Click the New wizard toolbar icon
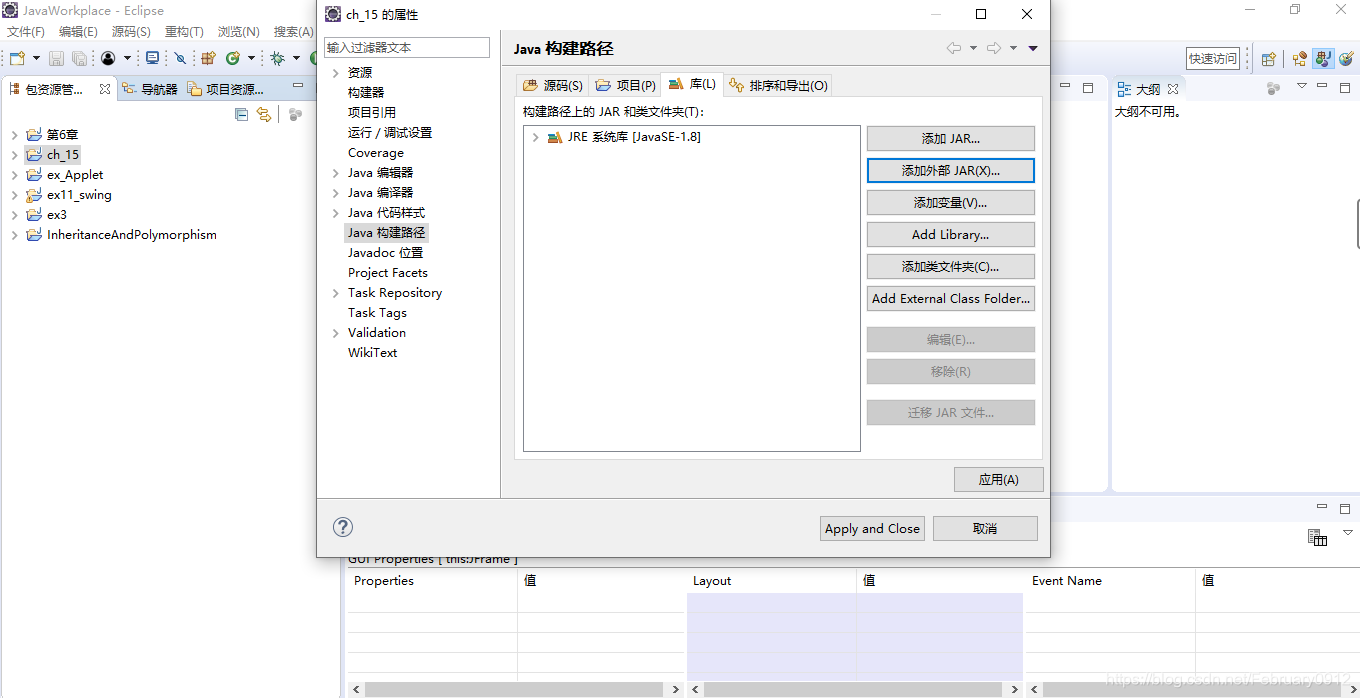 click(x=17, y=59)
